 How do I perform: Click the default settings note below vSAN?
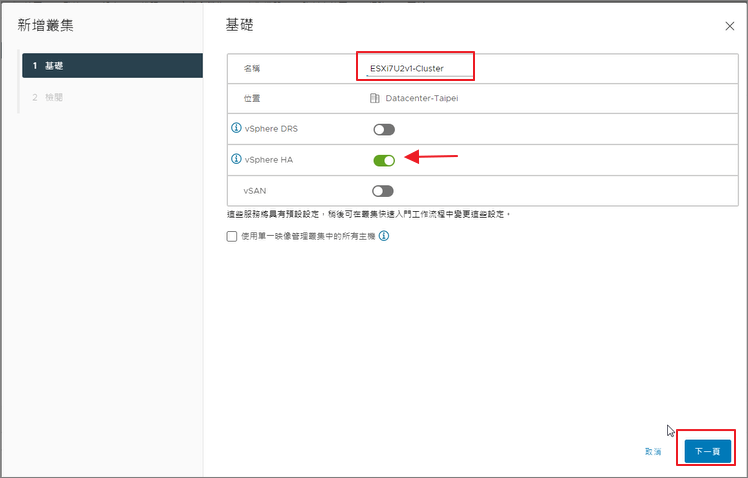click(x=369, y=214)
